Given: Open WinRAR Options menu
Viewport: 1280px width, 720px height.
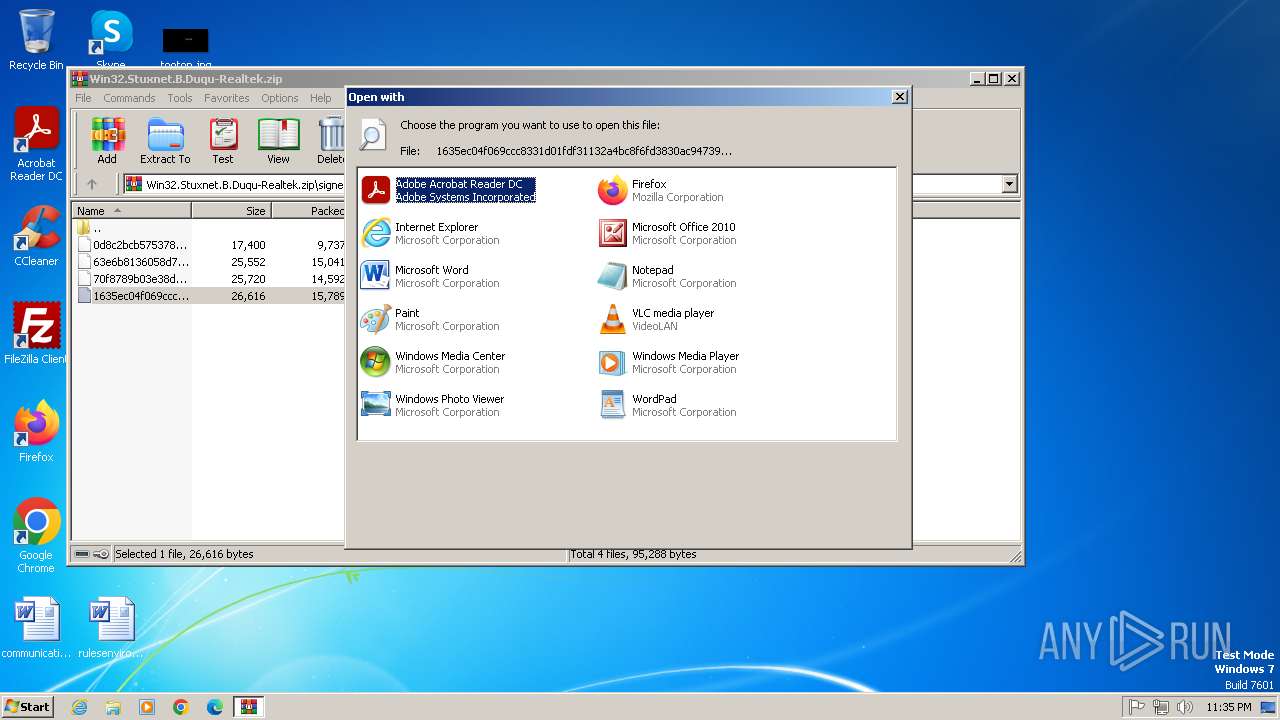Looking at the screenshot, I should click(280, 98).
